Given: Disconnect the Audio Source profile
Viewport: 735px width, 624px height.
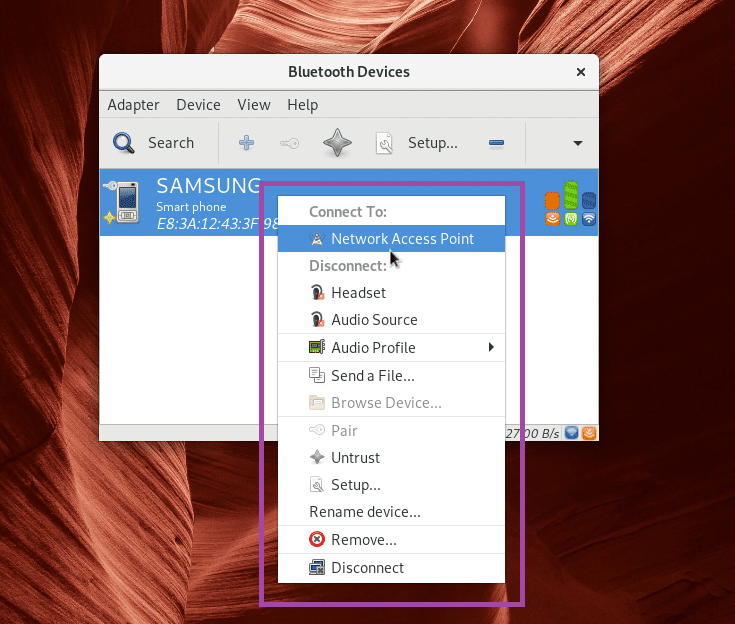Looking at the screenshot, I should pyautogui.click(x=391, y=320).
